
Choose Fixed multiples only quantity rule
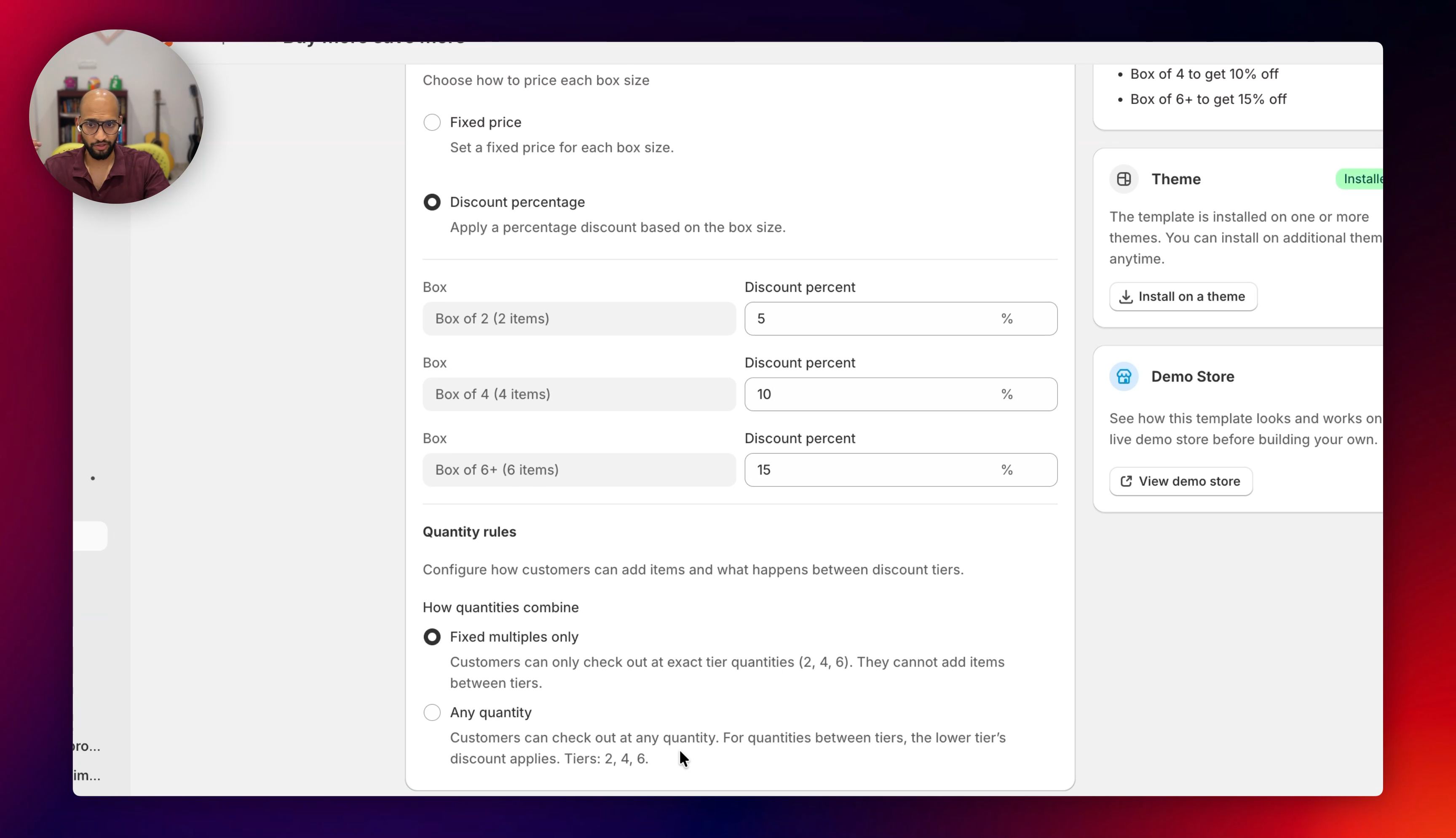click(x=432, y=637)
